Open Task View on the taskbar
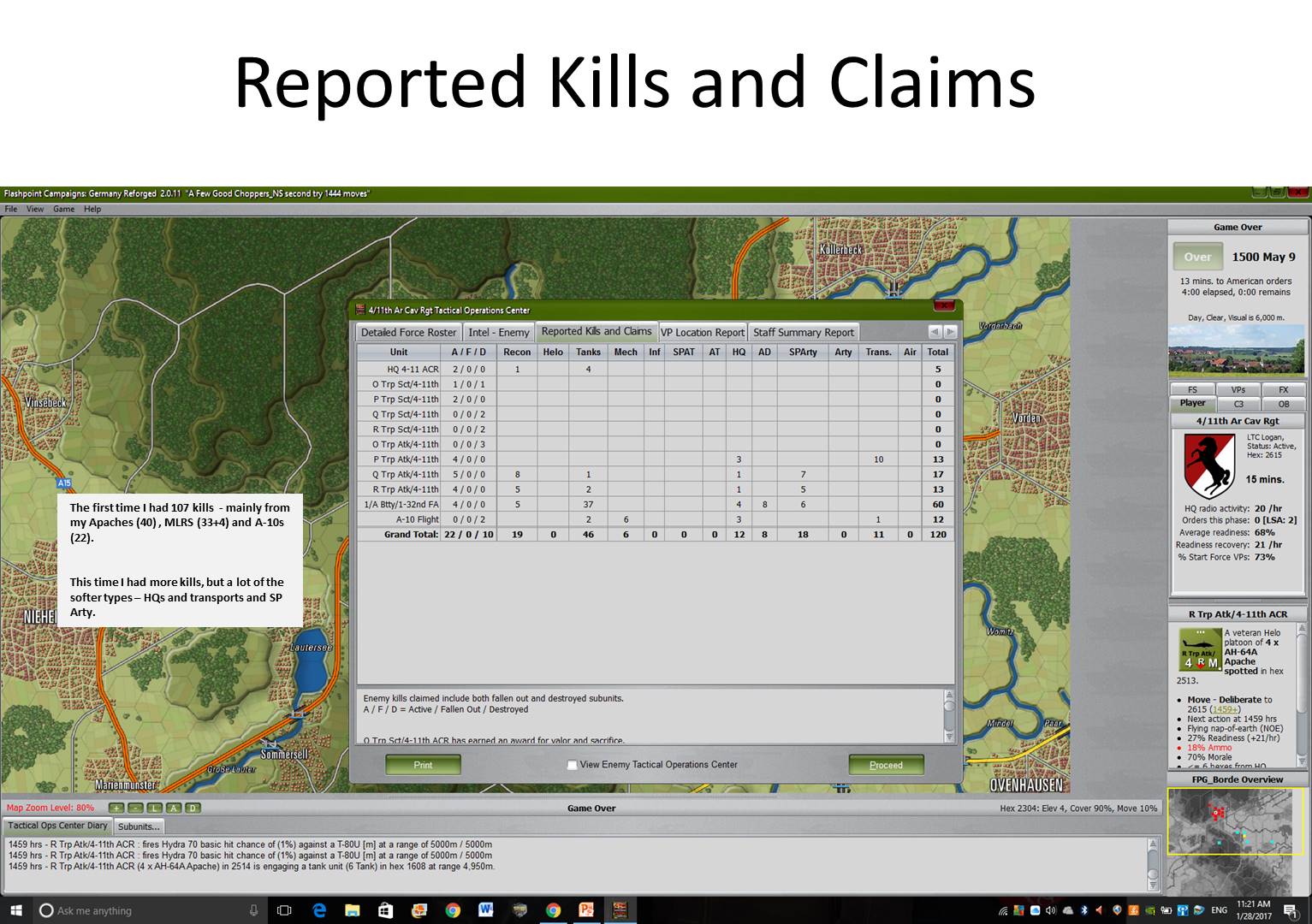The image size is (1312, 924). point(285,910)
